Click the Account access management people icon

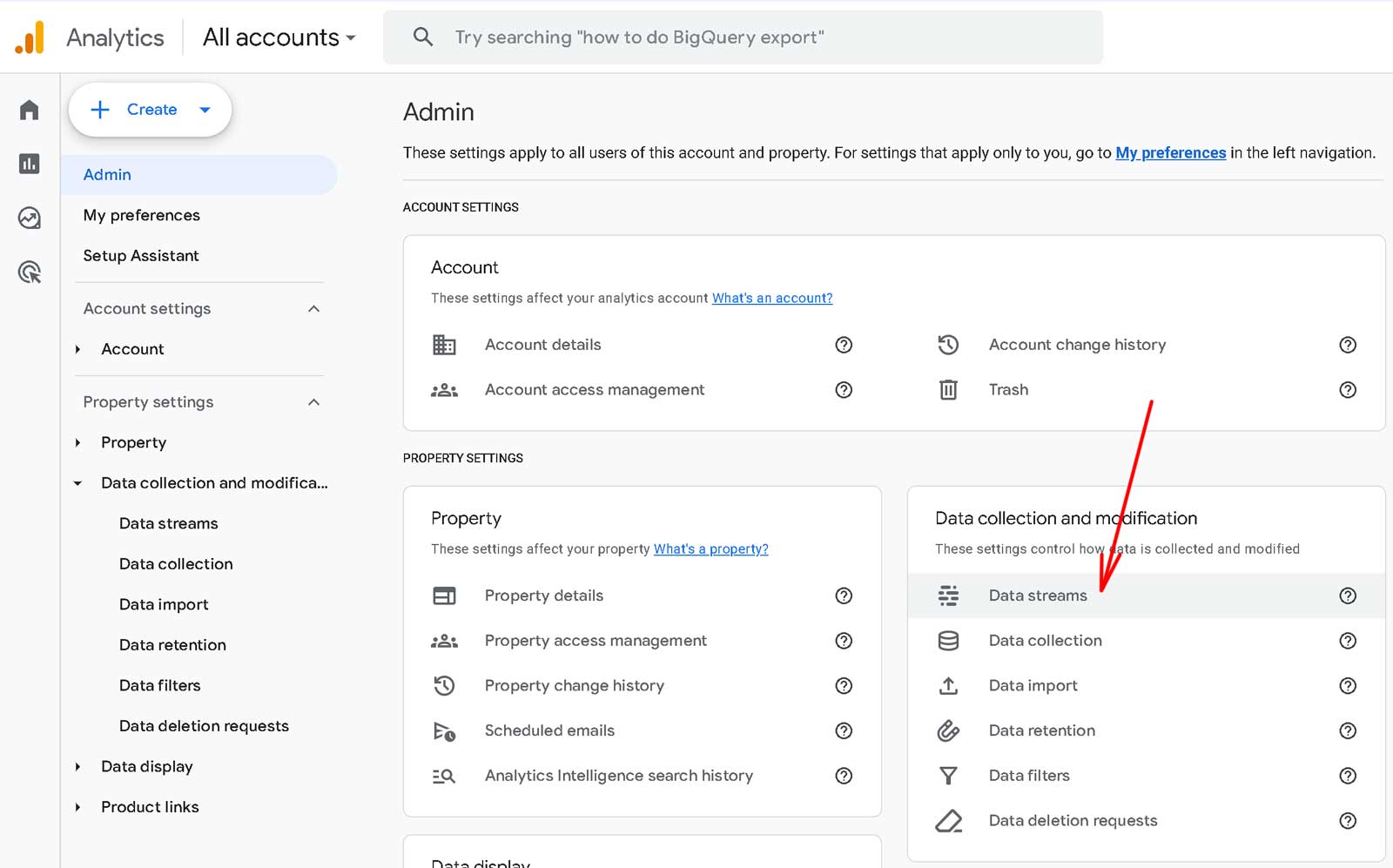(x=444, y=390)
